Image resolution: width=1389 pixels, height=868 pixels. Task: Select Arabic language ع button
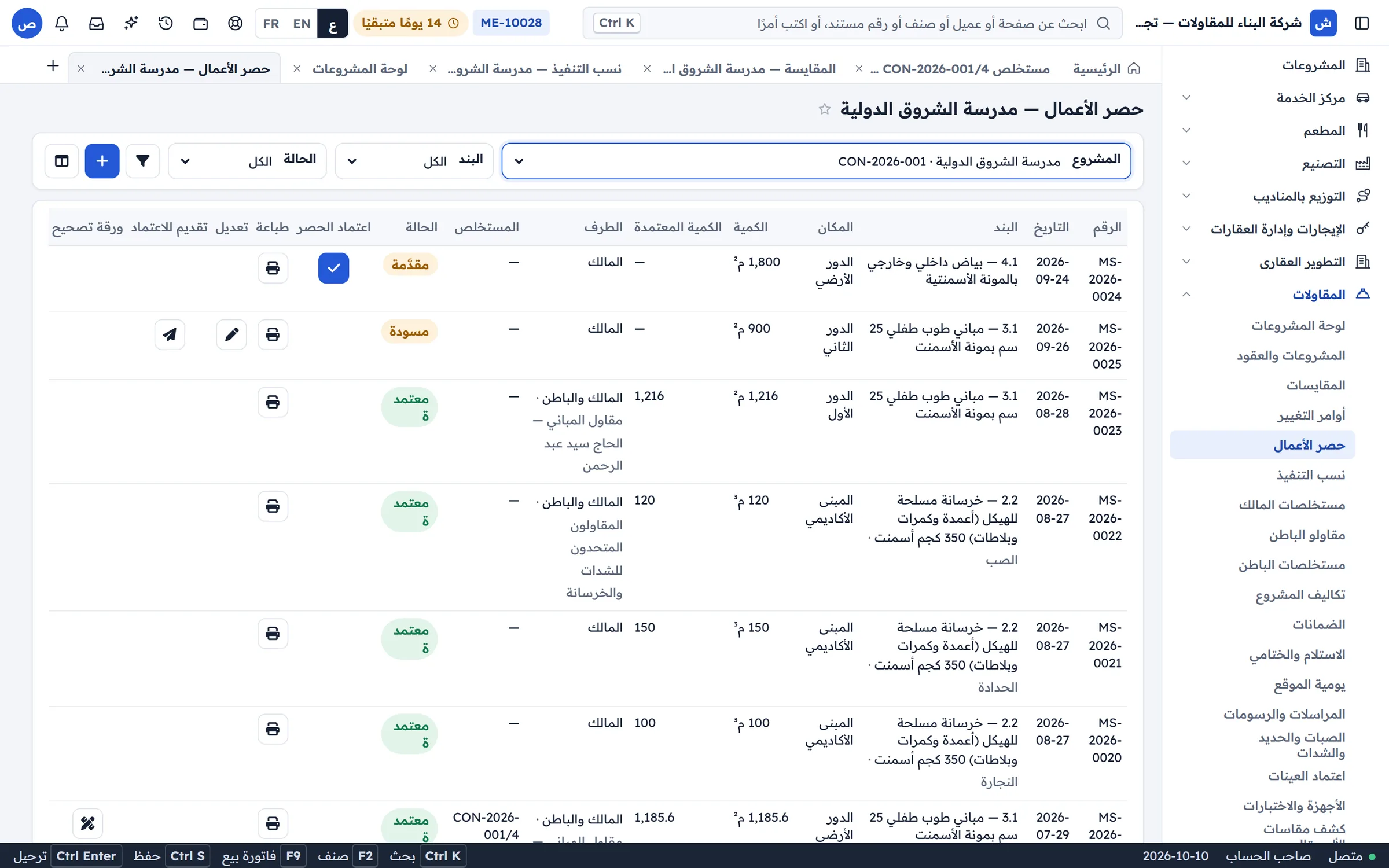tap(333, 23)
